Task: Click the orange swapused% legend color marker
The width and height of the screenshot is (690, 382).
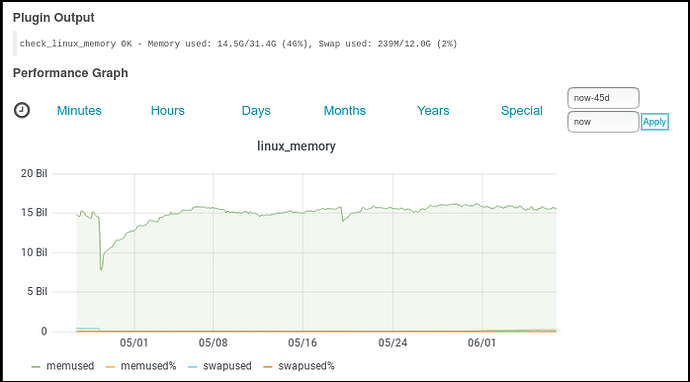Action: coord(267,366)
